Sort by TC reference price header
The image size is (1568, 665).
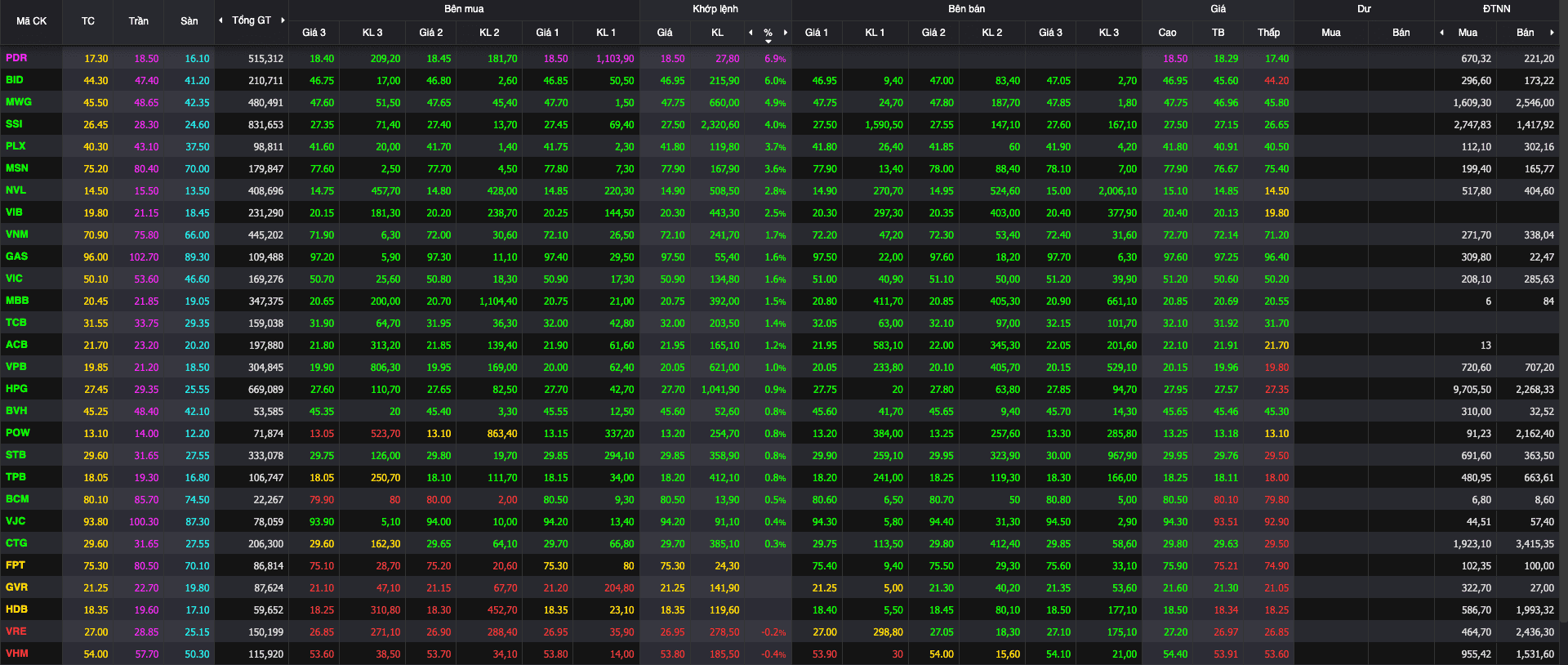[x=88, y=21]
